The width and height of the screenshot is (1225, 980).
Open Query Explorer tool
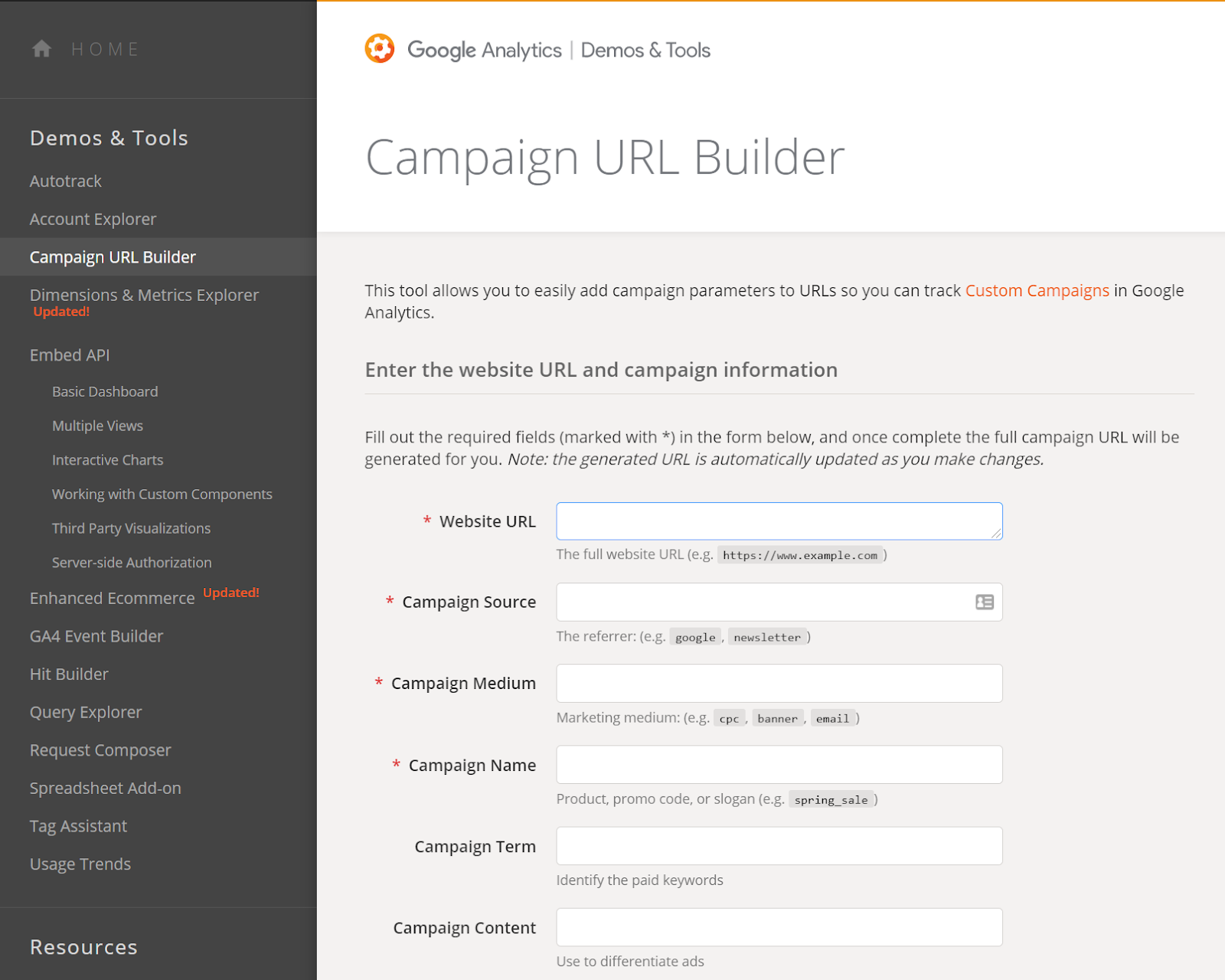pos(86,713)
